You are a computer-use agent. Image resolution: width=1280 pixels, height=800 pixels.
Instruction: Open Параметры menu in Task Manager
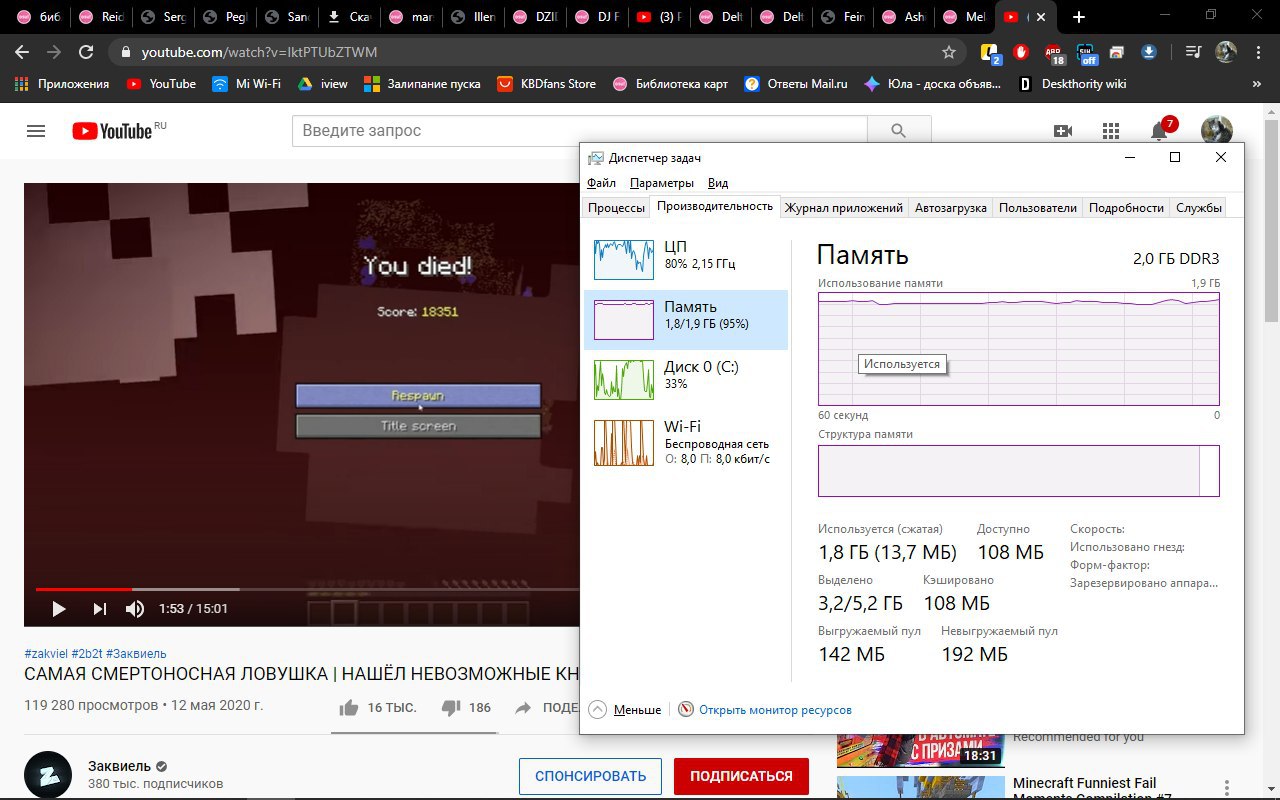[662, 183]
